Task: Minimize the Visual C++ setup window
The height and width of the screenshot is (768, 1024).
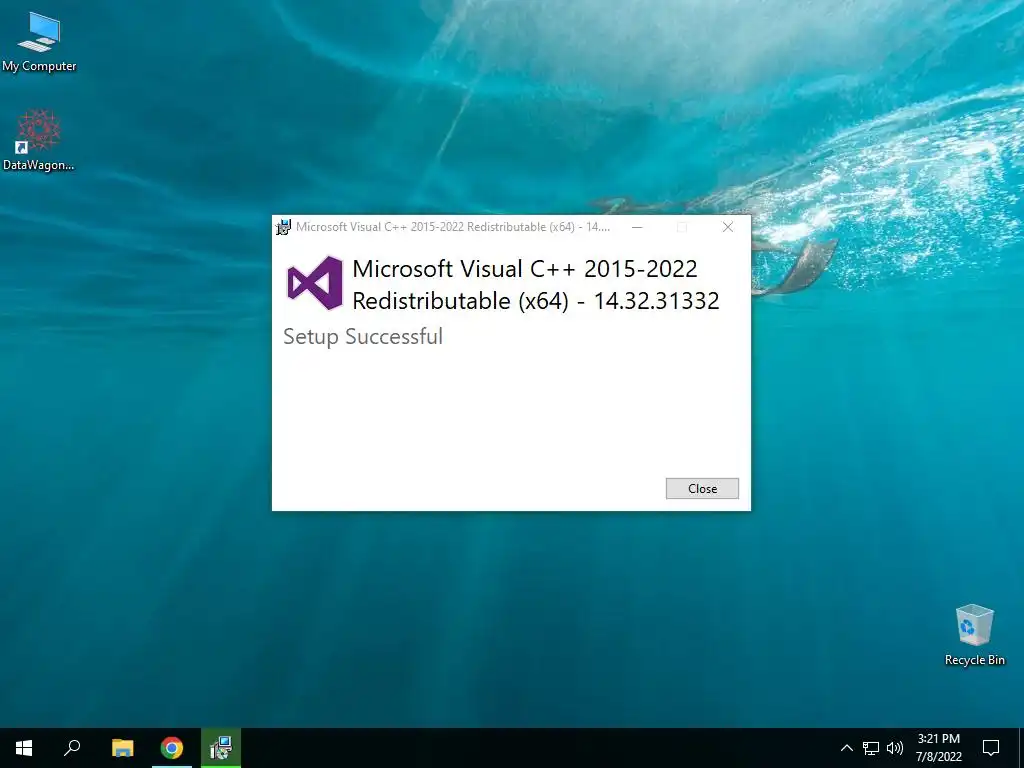Action: 637,227
